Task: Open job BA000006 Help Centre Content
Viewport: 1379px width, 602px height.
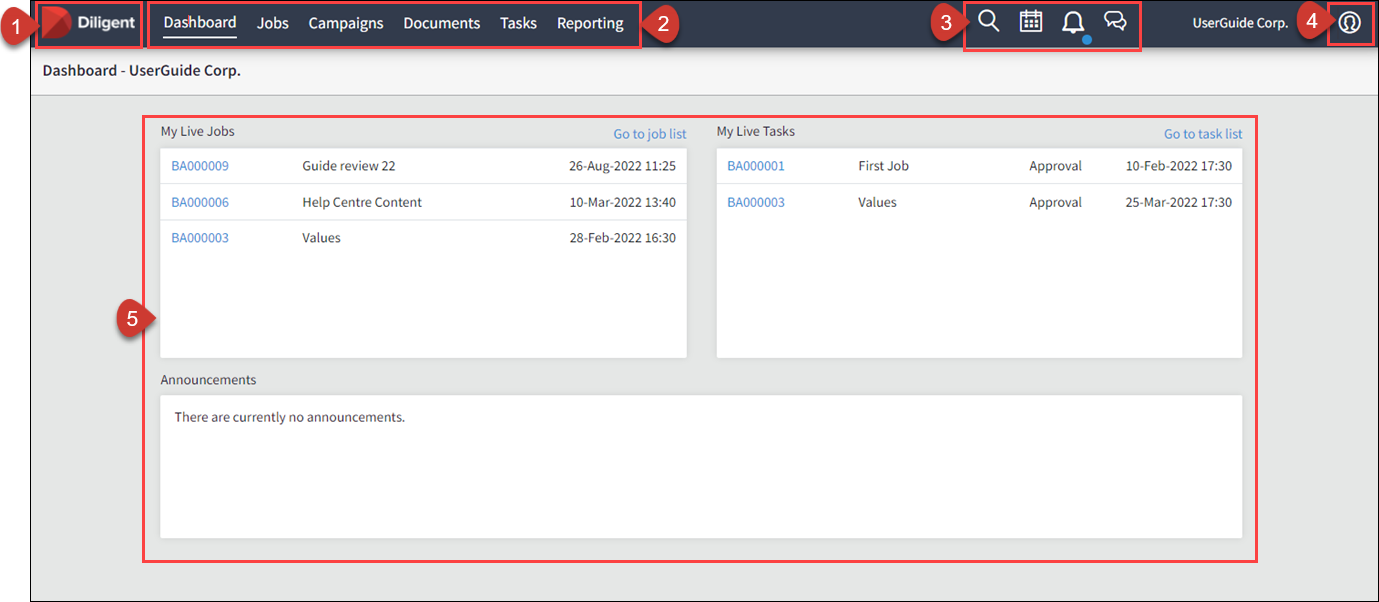Action: (x=200, y=202)
